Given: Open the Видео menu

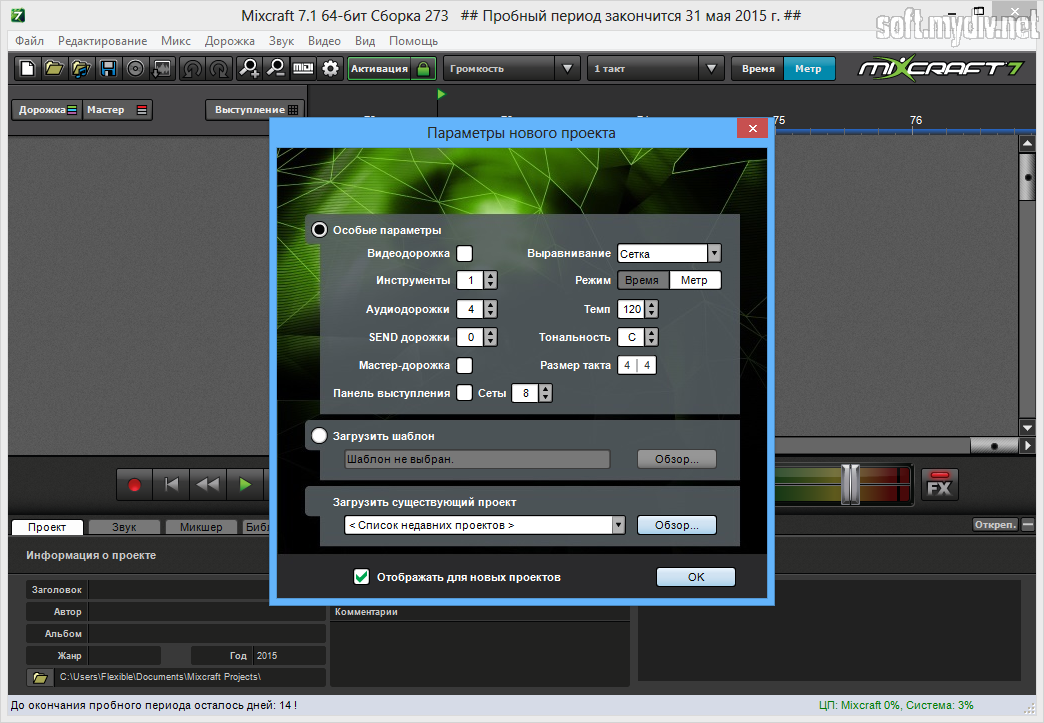Looking at the screenshot, I should 324,41.
